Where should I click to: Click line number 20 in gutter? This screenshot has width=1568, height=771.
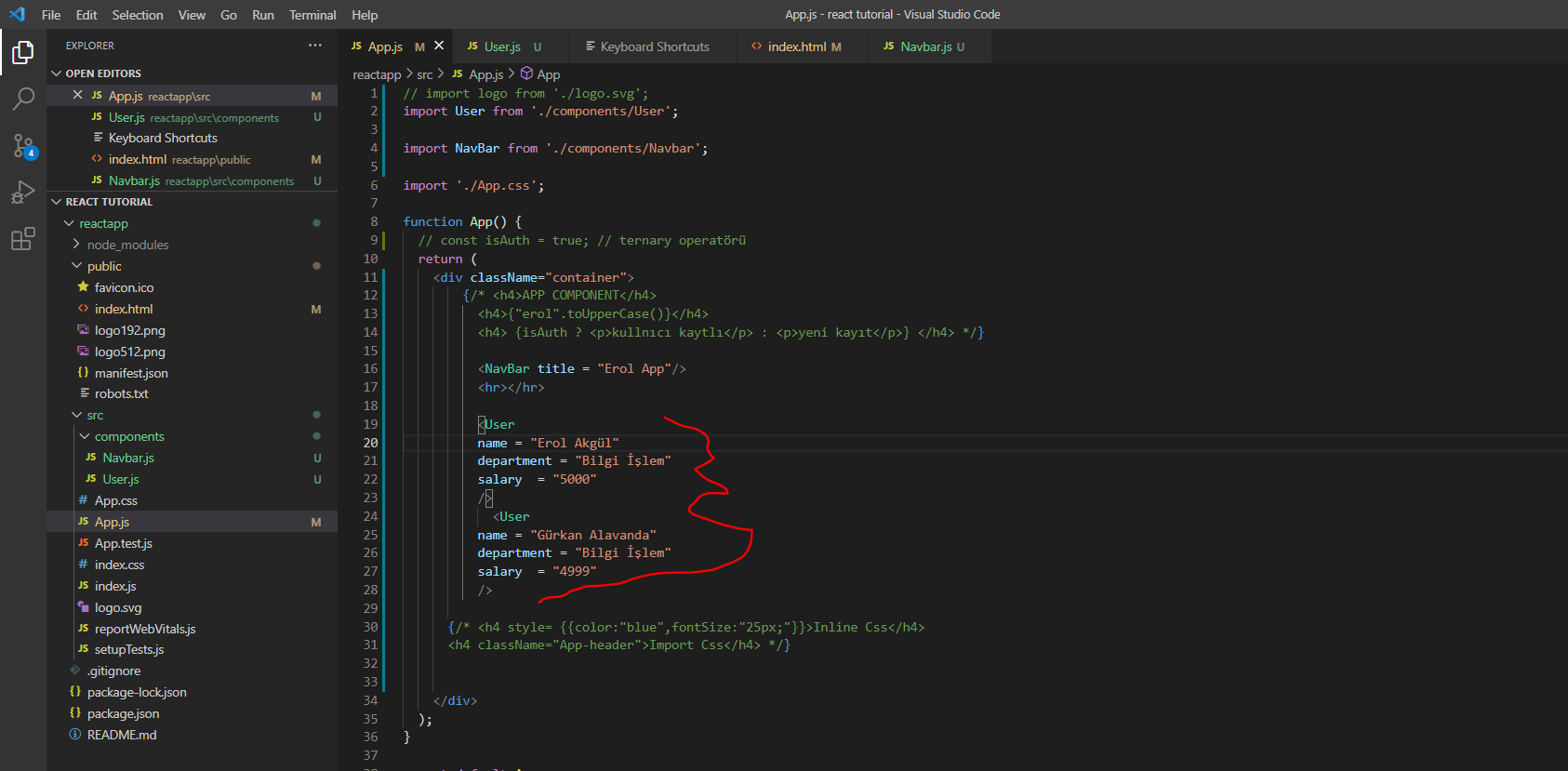tap(370, 443)
